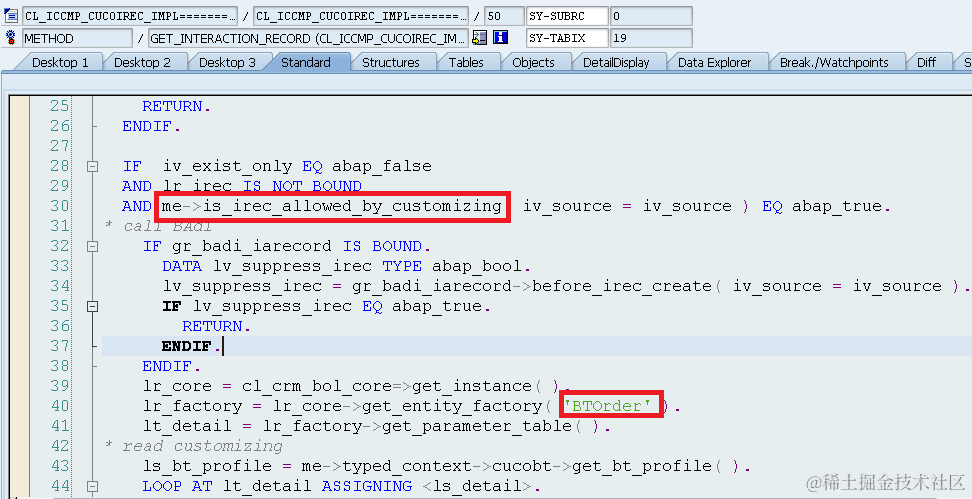972x499 pixels.
Task: Click the 'call BAdI' comment on line 31
Action: 167,226
